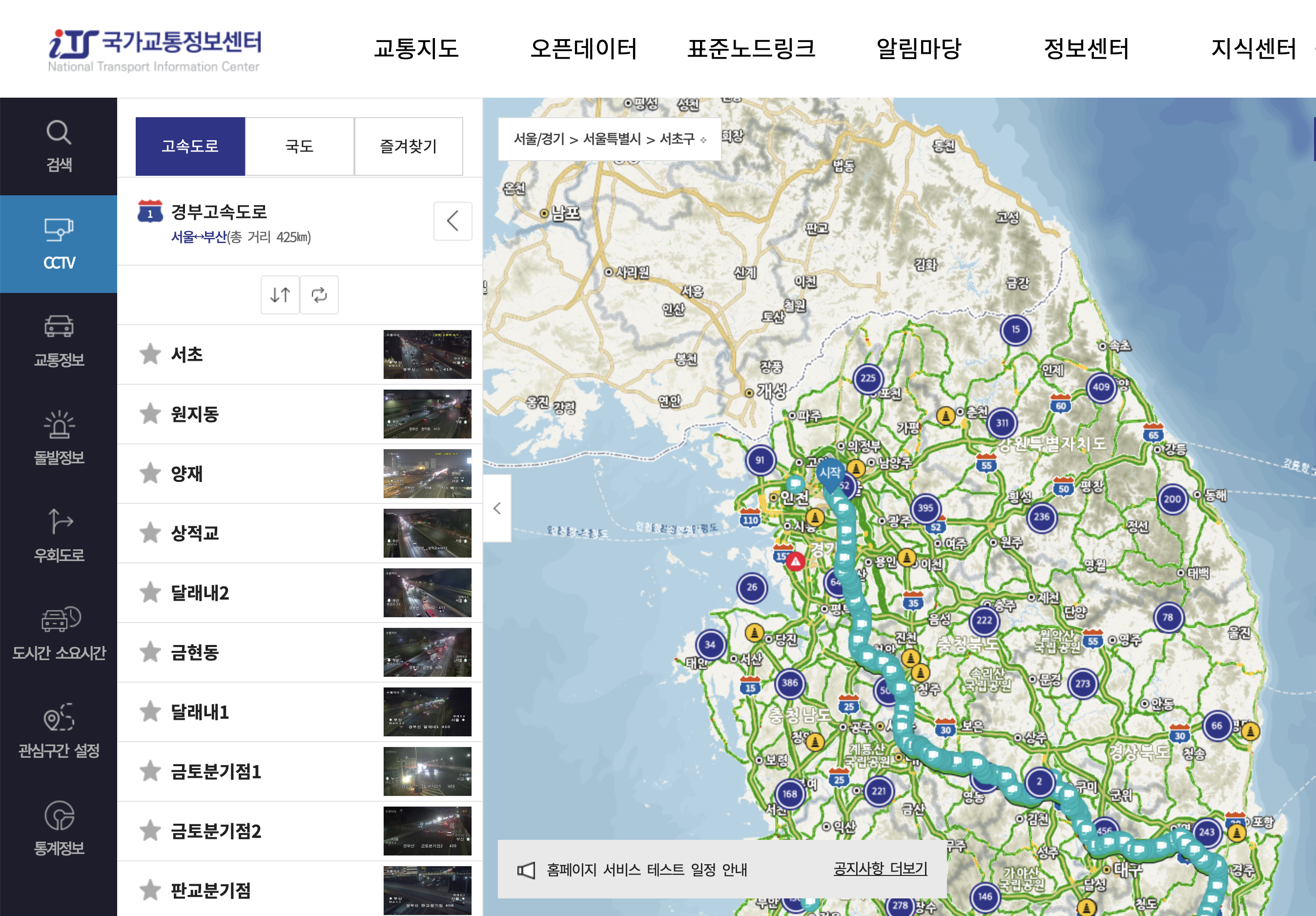Screen dimensions: 1316x916
Task: Click the reverse direction arrows button
Action: coord(280,294)
